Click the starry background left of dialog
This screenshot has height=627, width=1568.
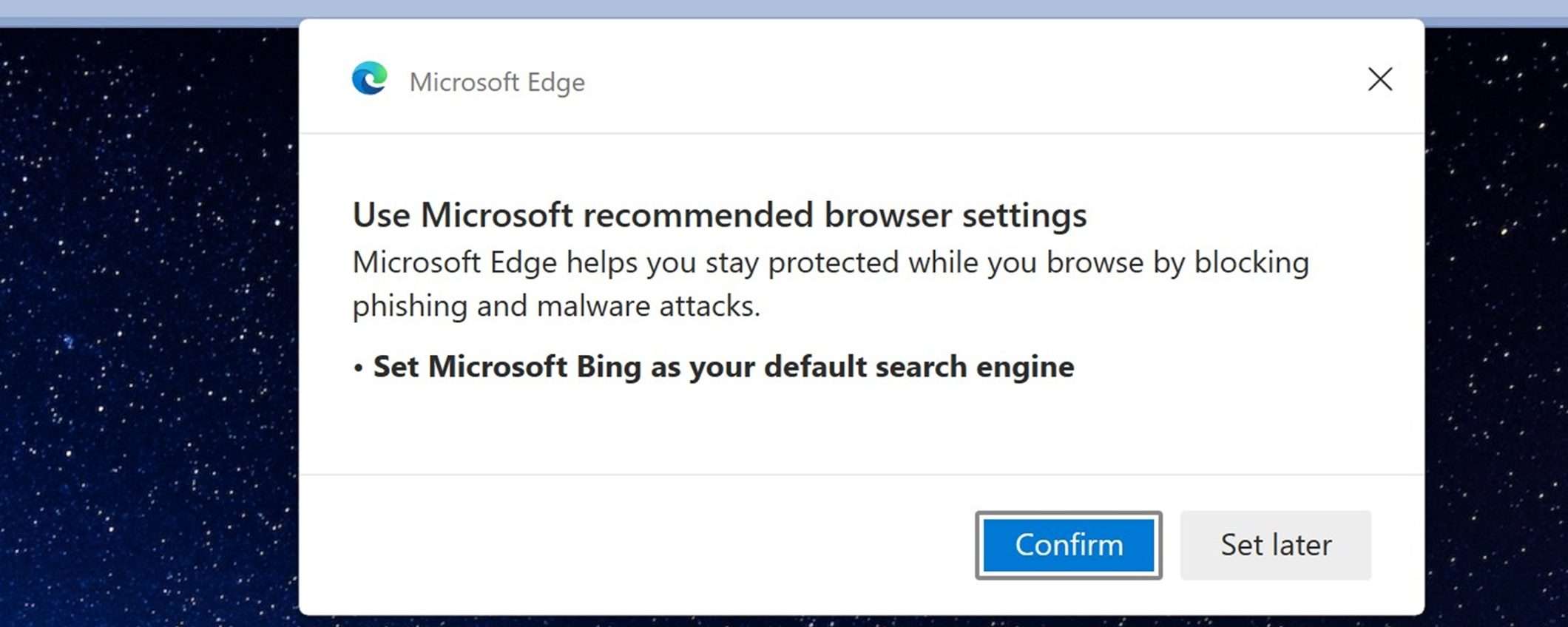(x=148, y=333)
